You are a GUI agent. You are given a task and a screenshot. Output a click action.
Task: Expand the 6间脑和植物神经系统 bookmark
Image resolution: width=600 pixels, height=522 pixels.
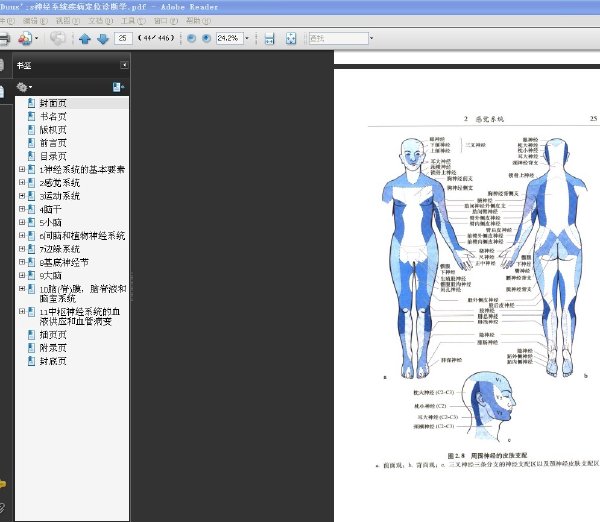coord(22,235)
